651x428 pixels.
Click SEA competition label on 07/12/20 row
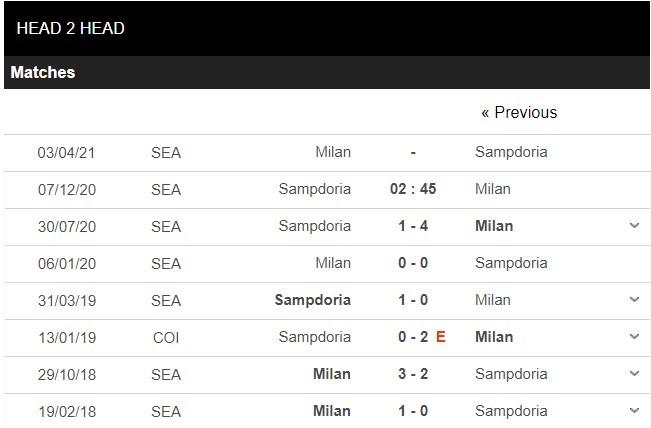tap(166, 189)
